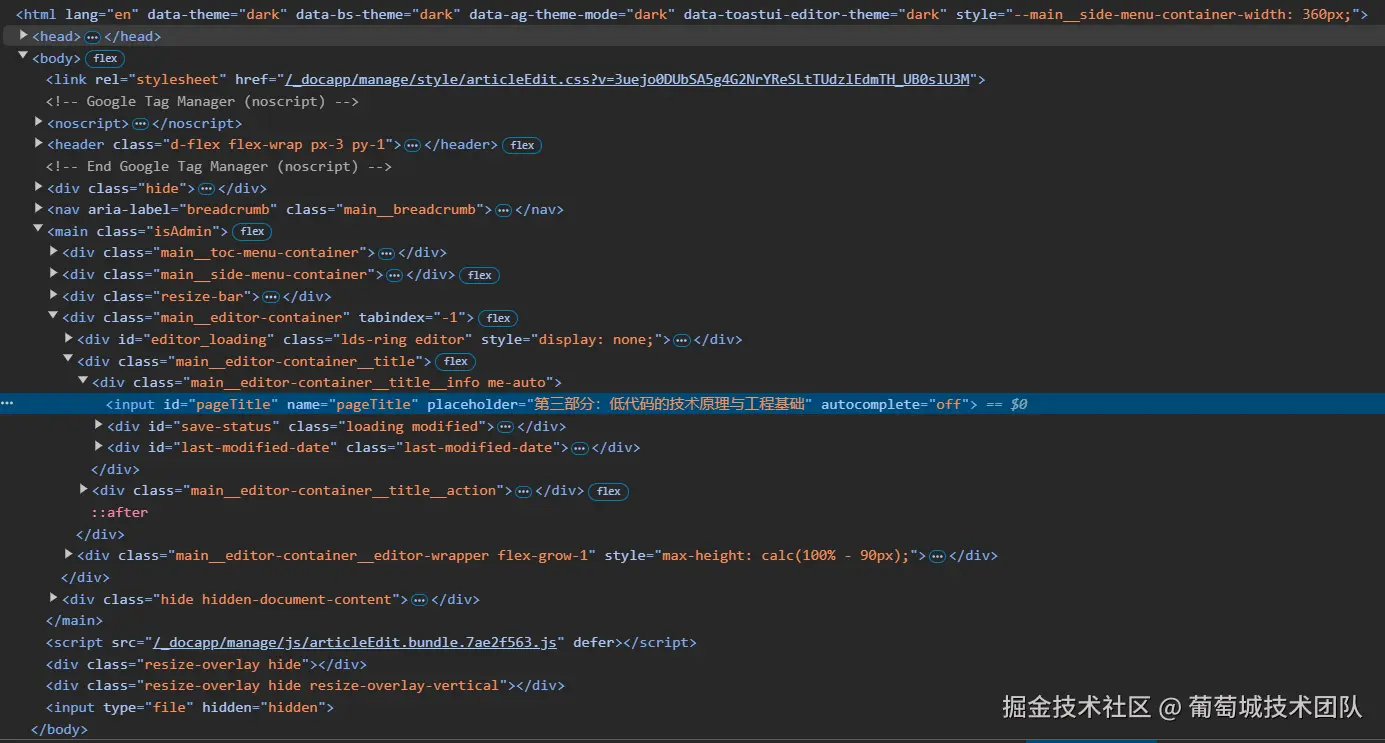Click the ellipsis in main__editor-container__title__action row
This screenshot has height=743, width=1385.
[523, 491]
